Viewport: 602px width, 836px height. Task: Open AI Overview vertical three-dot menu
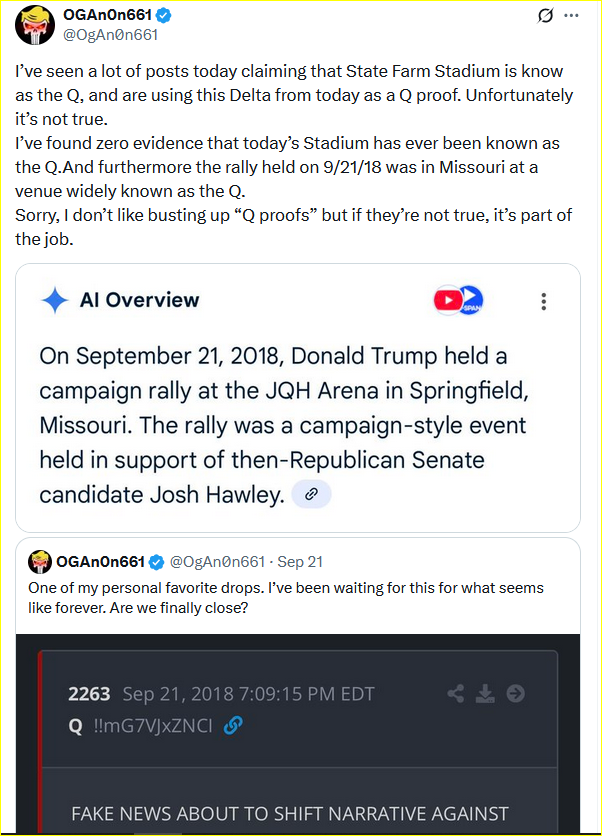543,301
